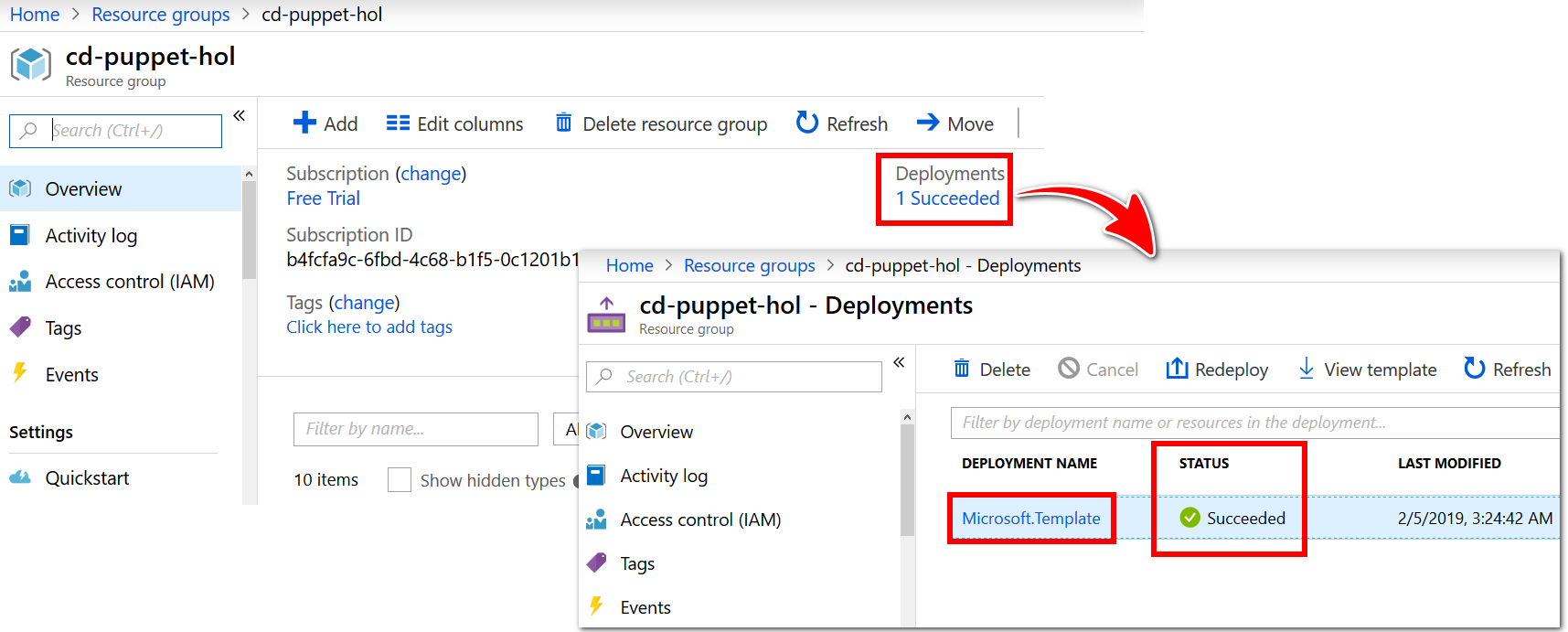This screenshot has height=632, width=1568.
Task: Click the Deployments blade menu scrollbar thumb
Action: tap(907, 480)
